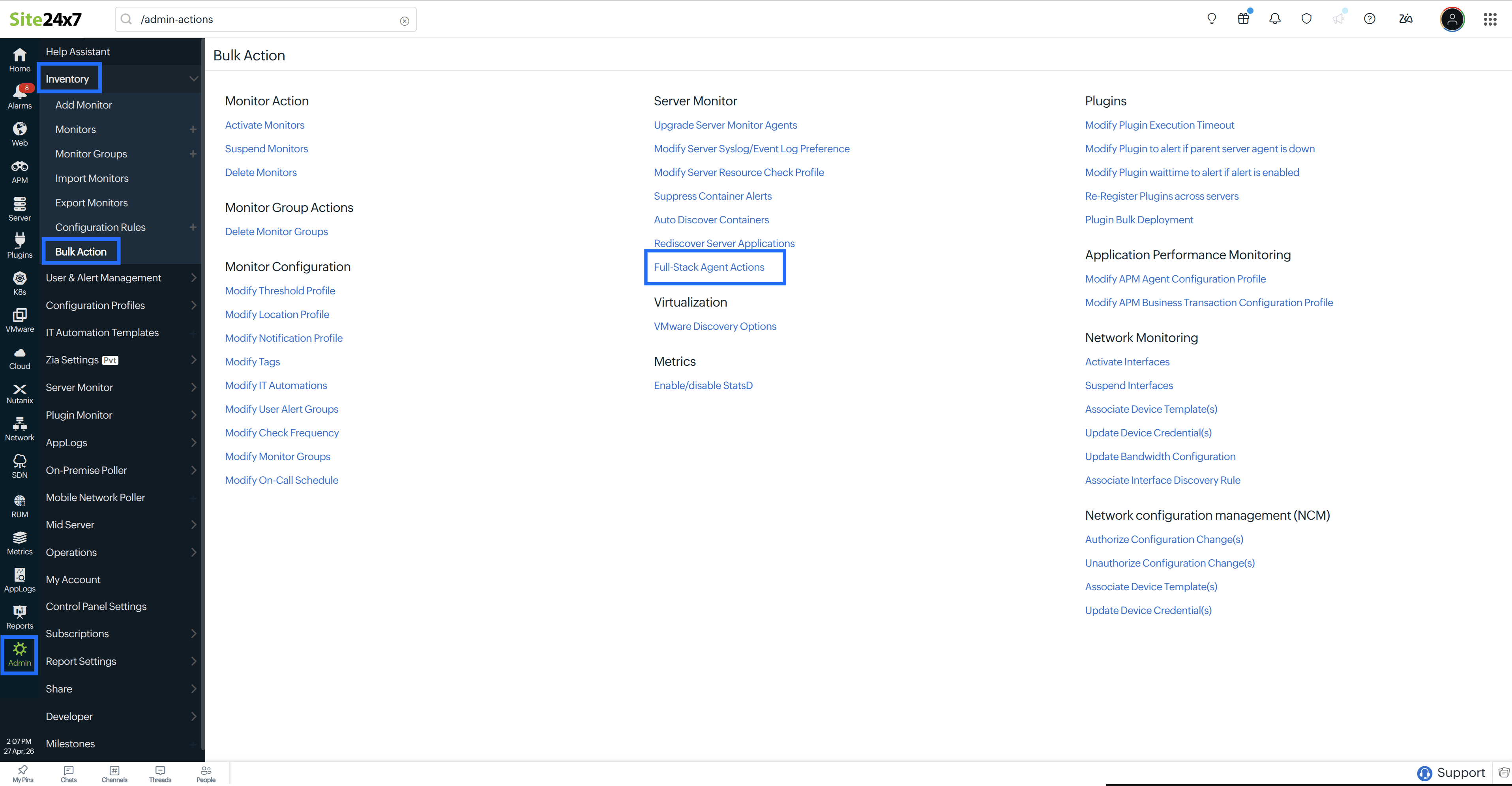Image resolution: width=1512 pixels, height=786 pixels.
Task: Open Export Monitors in sidebar
Action: coord(91,202)
